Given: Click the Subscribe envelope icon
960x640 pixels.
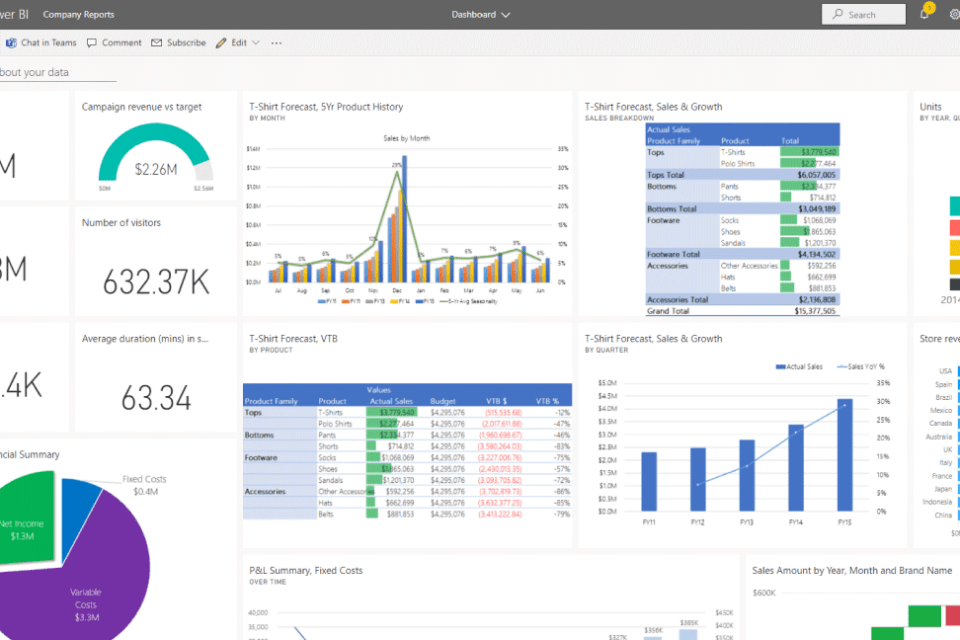Looking at the screenshot, I should tap(156, 43).
